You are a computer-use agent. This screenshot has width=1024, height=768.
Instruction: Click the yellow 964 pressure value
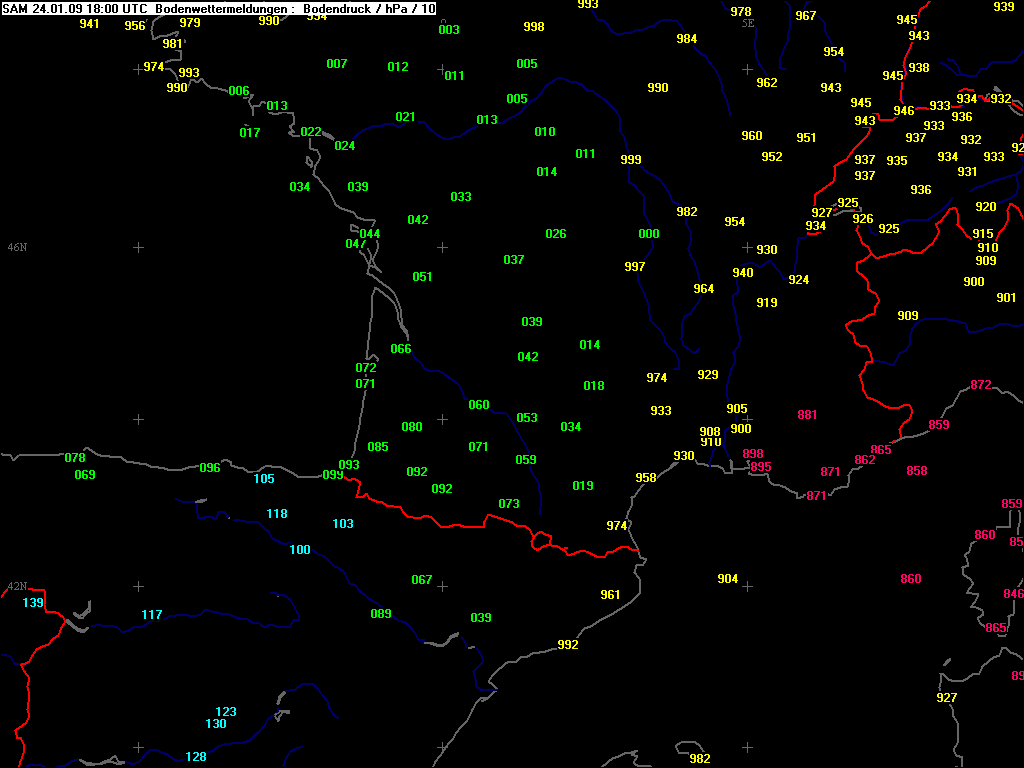[x=704, y=289]
